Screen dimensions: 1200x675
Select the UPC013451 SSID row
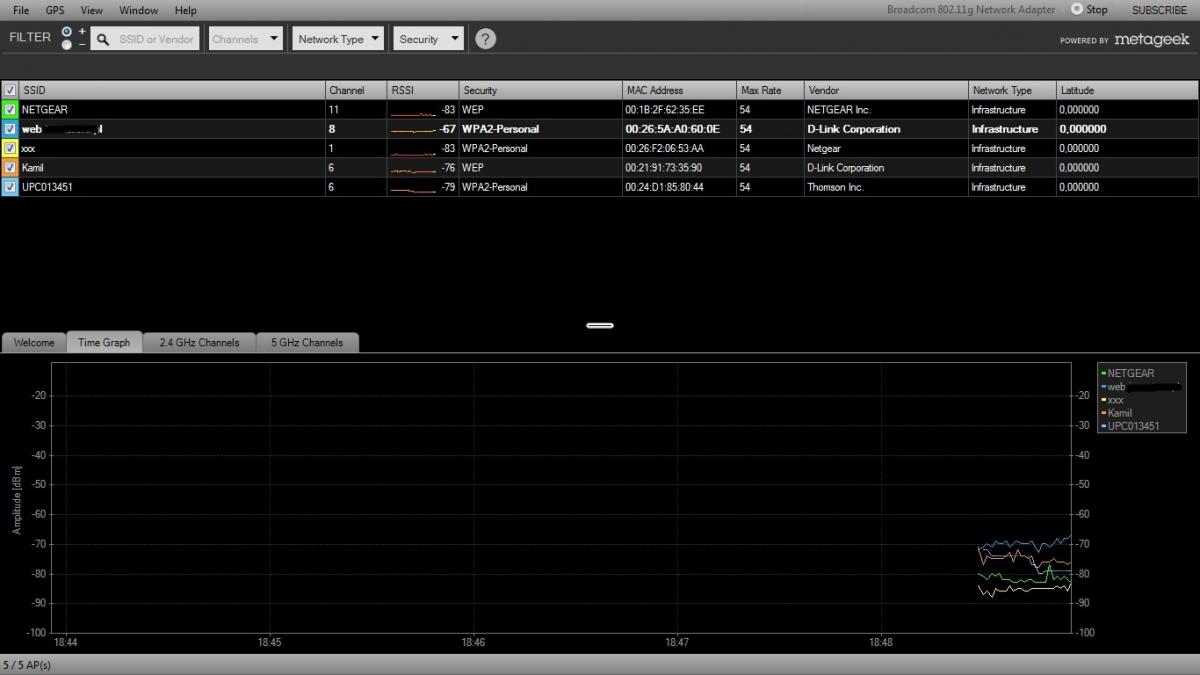pos(600,187)
